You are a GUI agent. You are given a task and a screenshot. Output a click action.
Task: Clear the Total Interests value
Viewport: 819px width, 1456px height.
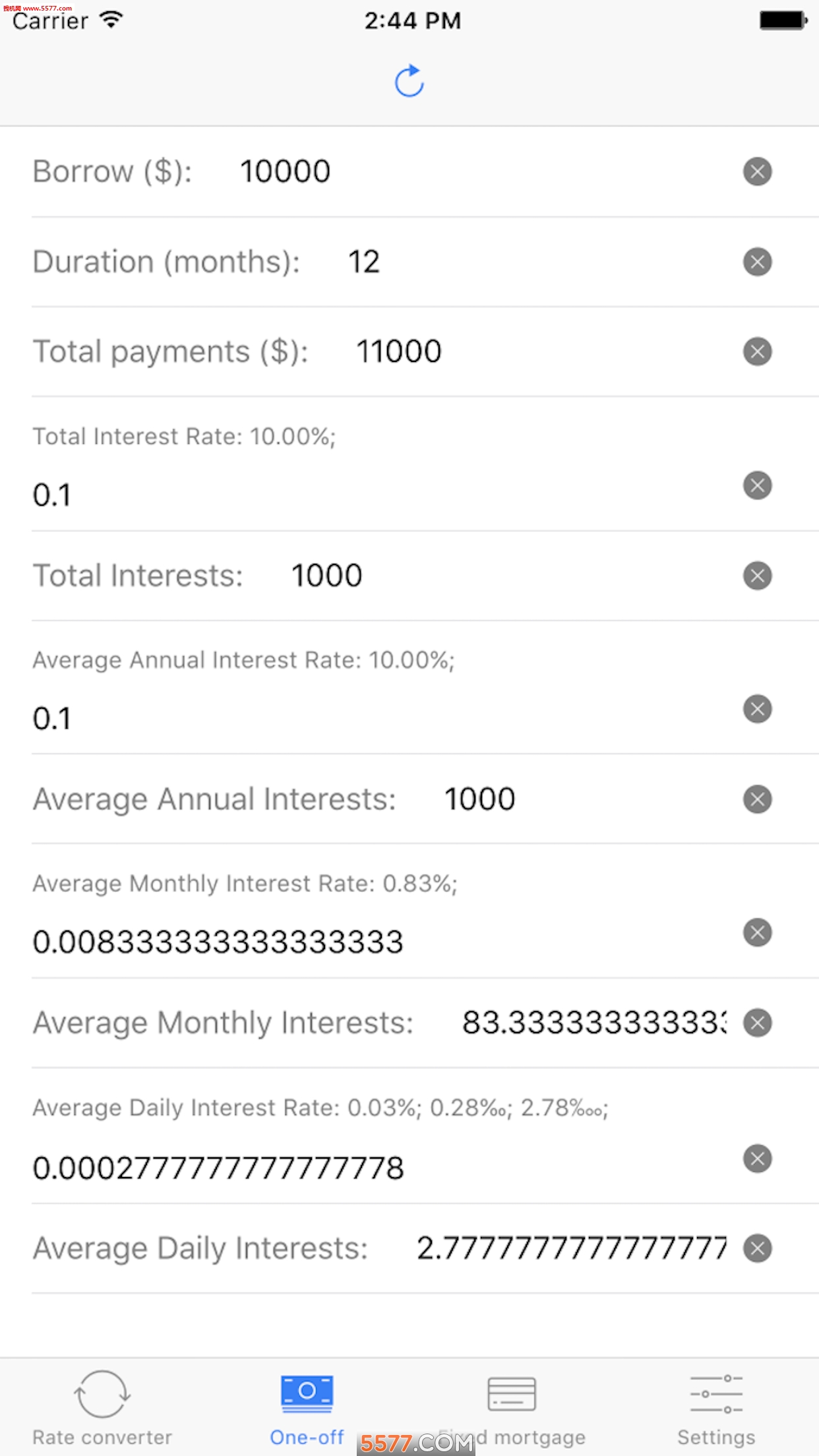coord(757,576)
